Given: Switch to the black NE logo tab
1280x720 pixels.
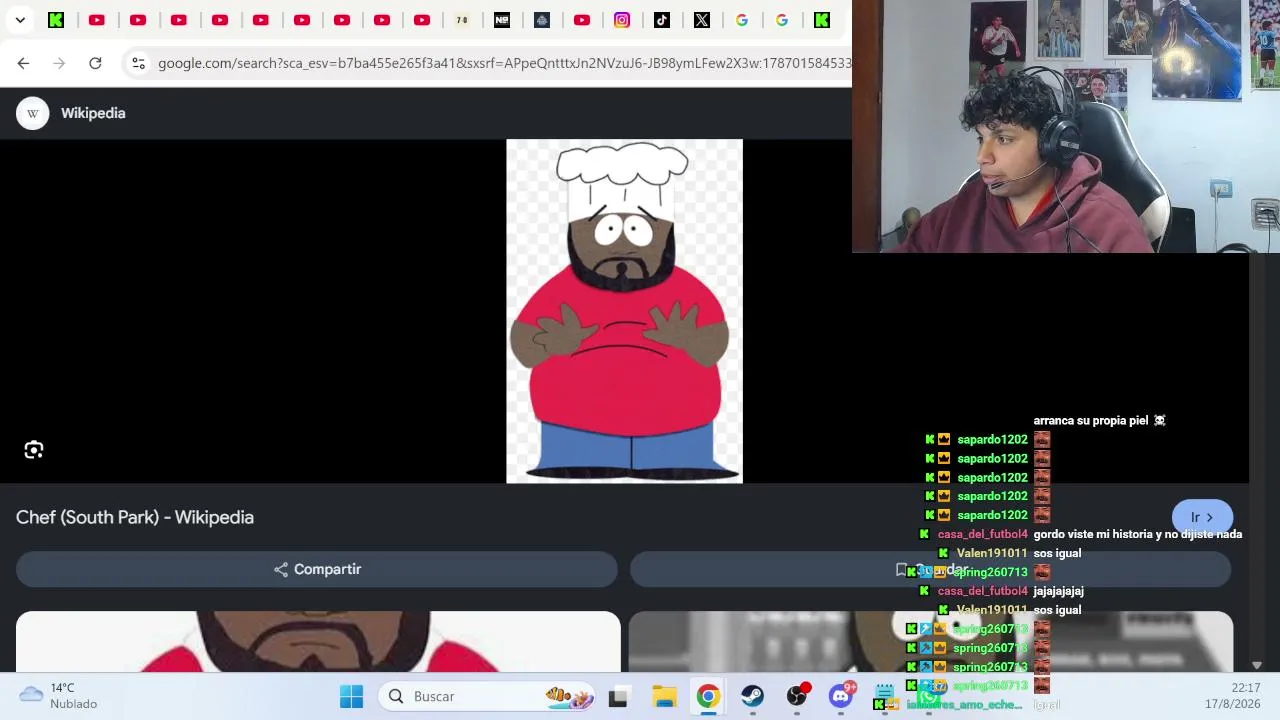Looking at the screenshot, I should pyautogui.click(x=502, y=20).
